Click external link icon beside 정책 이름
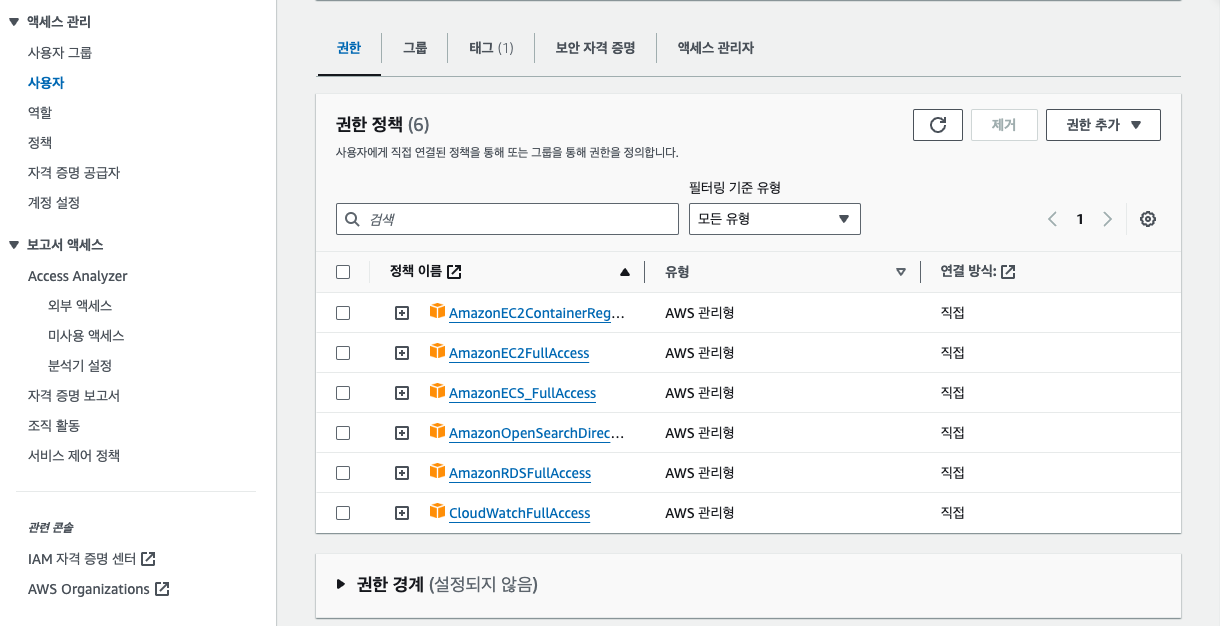The image size is (1220, 626). [x=454, y=271]
